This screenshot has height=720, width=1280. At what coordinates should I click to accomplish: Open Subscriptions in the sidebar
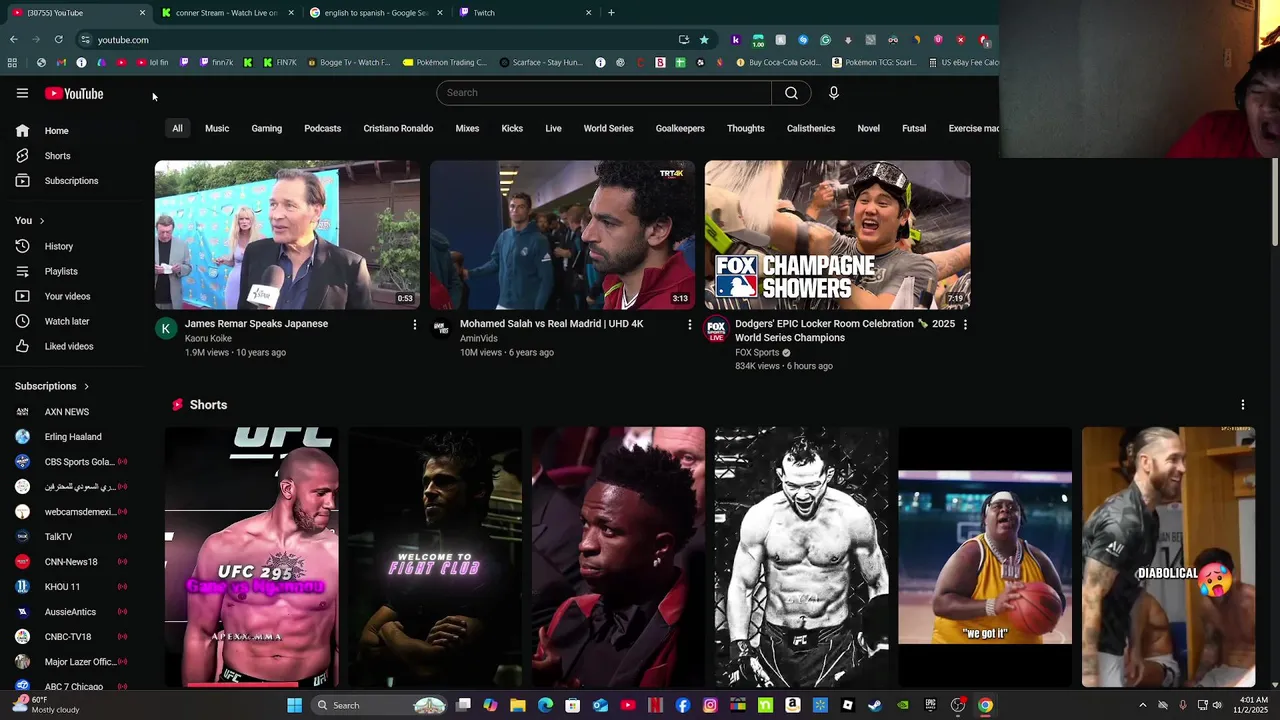click(x=71, y=181)
